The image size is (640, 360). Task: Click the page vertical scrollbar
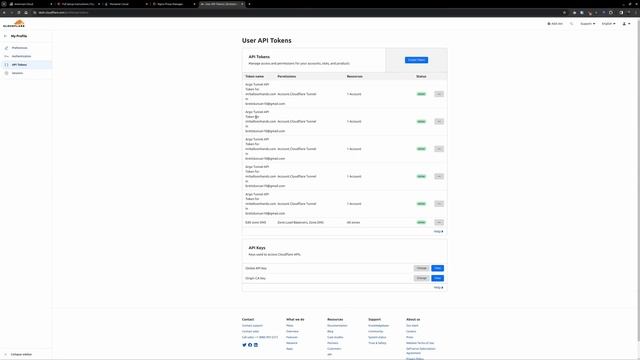(638, 180)
